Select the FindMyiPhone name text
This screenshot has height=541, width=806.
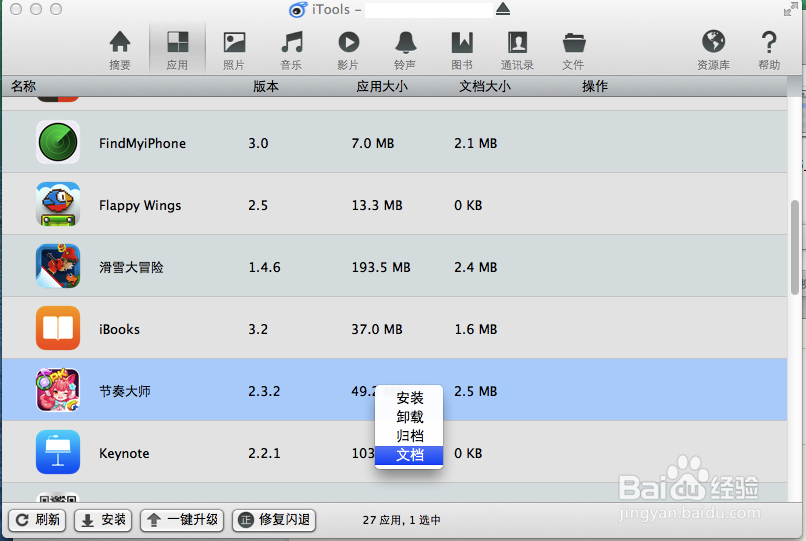tap(142, 143)
